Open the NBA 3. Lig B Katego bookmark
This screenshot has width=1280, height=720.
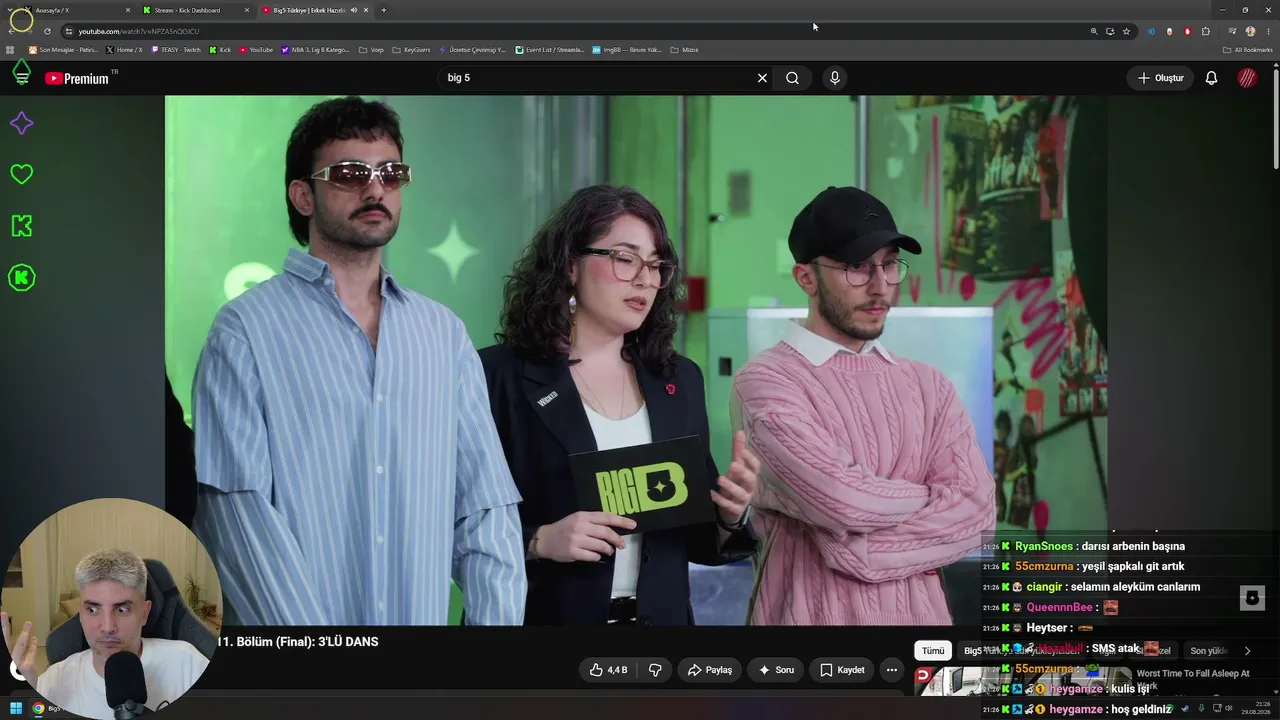coord(316,50)
